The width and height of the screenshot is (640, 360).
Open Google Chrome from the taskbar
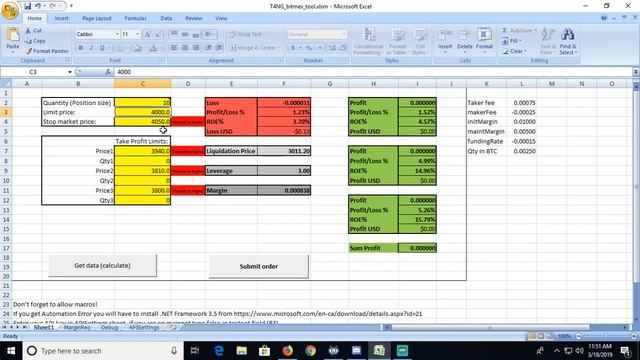tap(311, 351)
